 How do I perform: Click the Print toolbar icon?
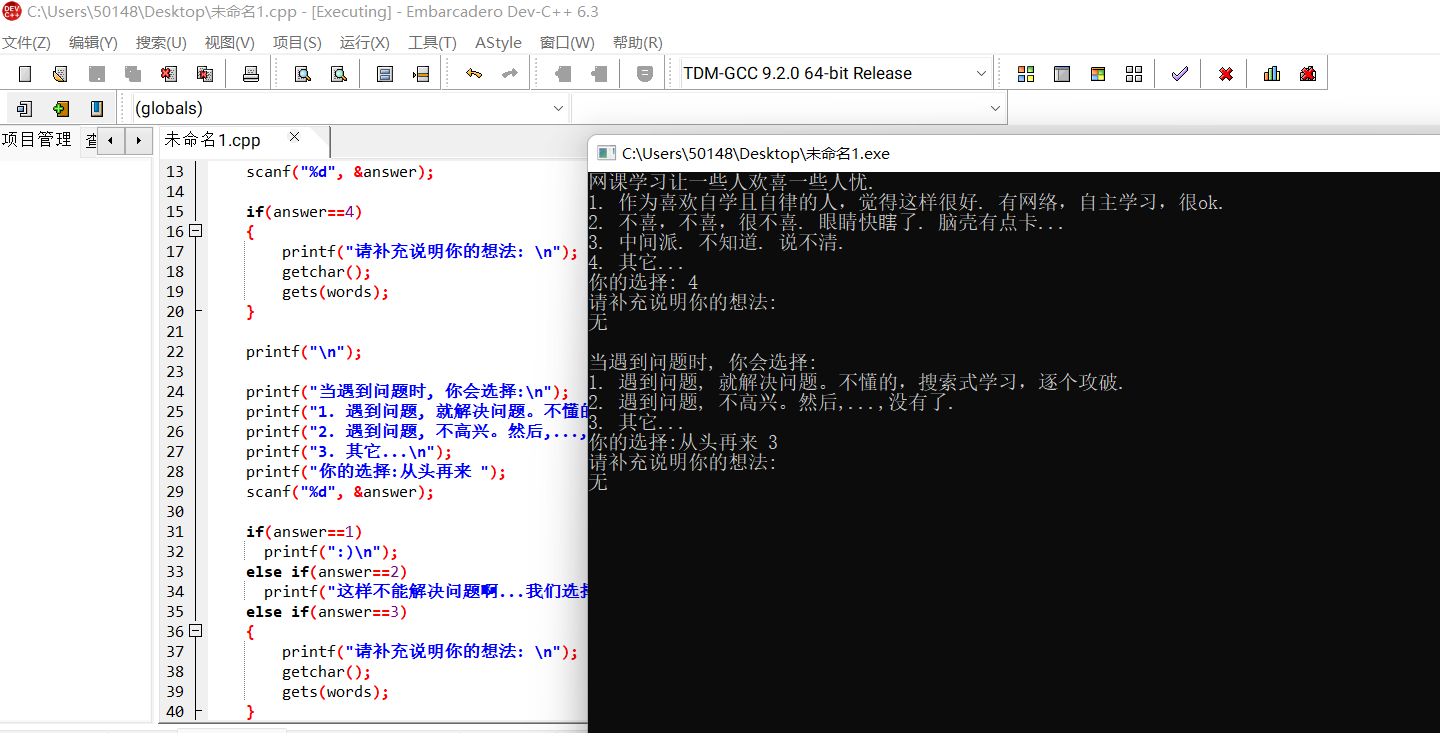coord(251,74)
